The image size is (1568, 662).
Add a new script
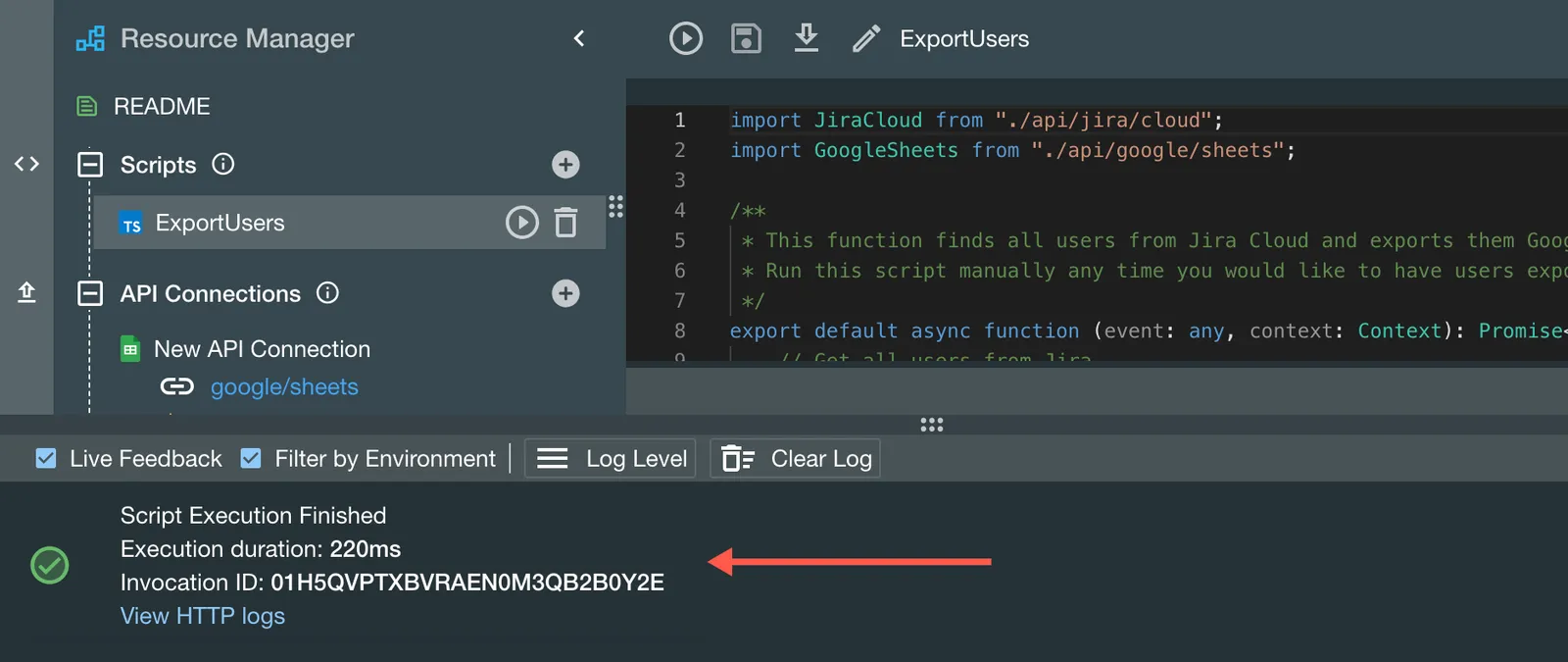coord(565,165)
